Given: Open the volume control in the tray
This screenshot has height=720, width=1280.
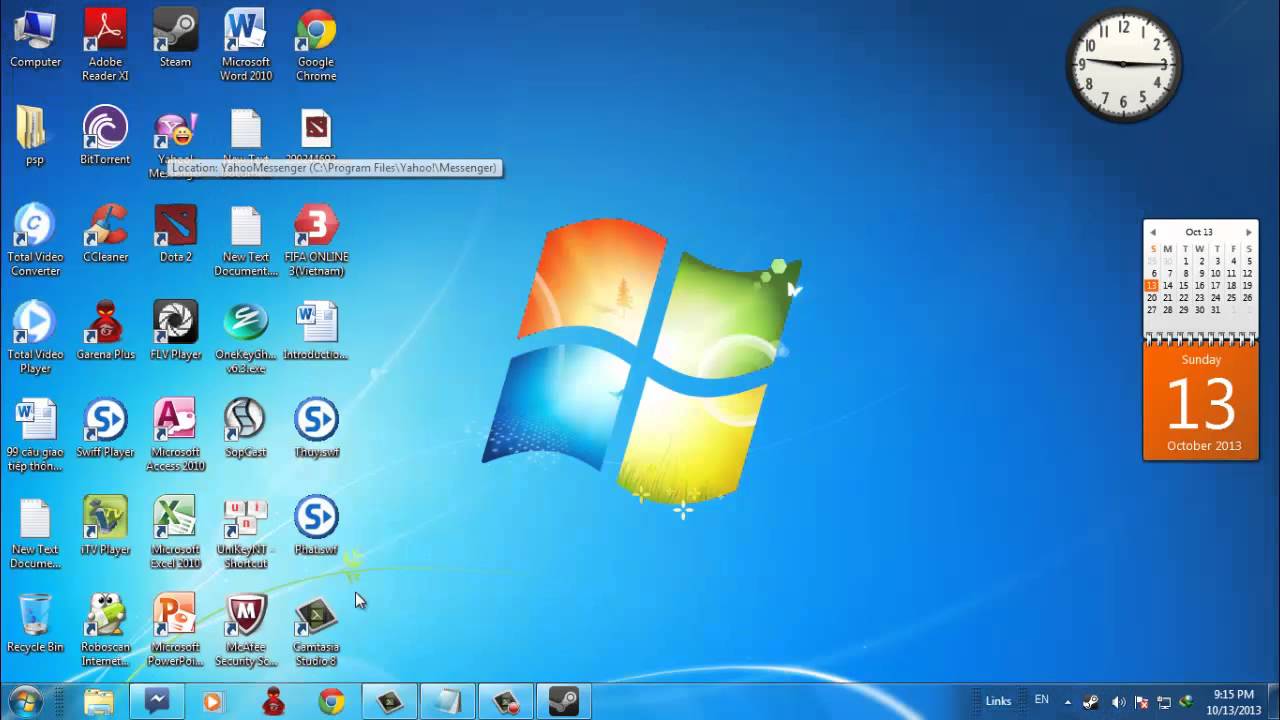Looking at the screenshot, I should click(1118, 702).
